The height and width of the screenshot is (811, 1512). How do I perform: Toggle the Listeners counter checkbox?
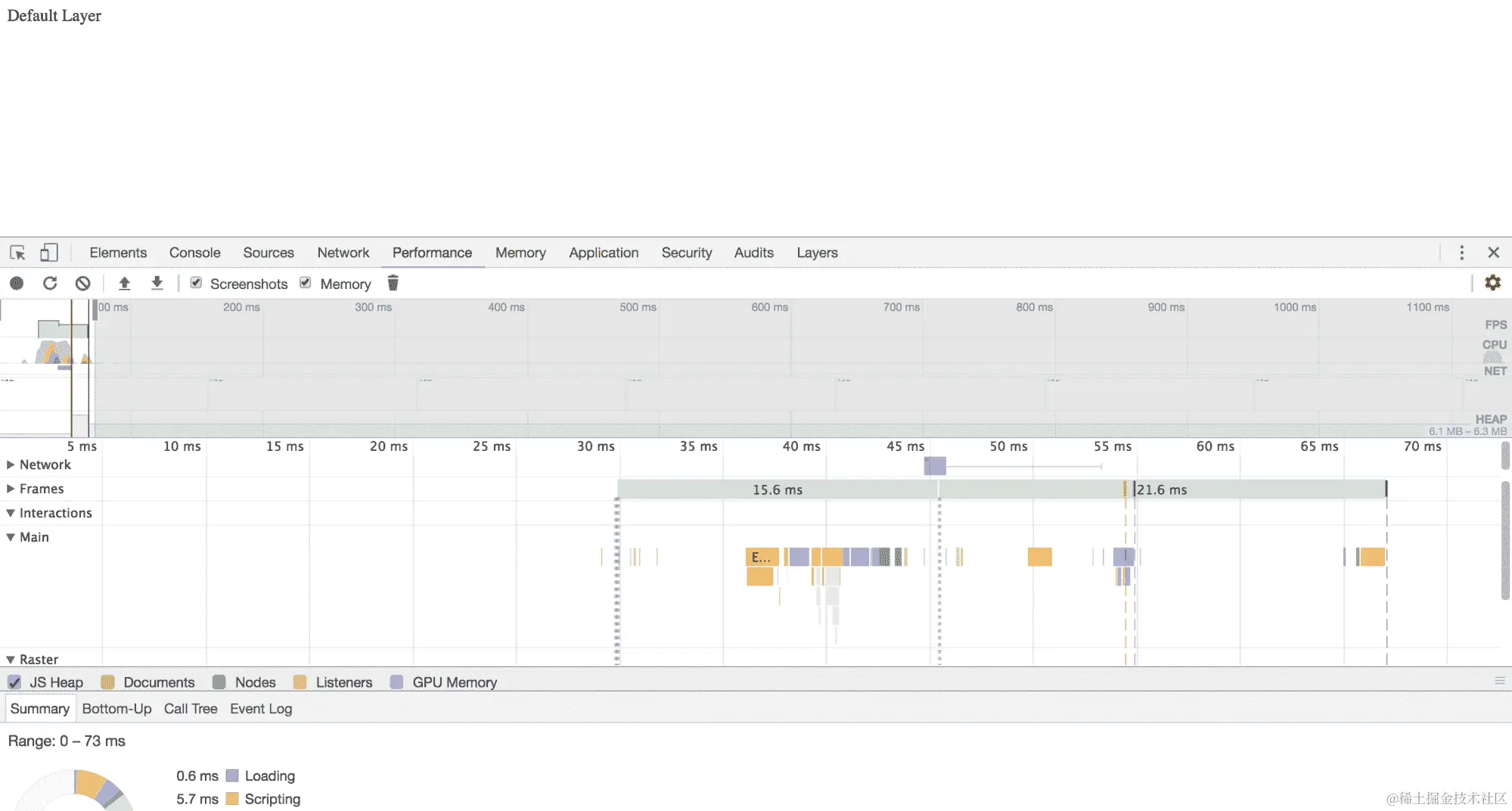coord(300,682)
